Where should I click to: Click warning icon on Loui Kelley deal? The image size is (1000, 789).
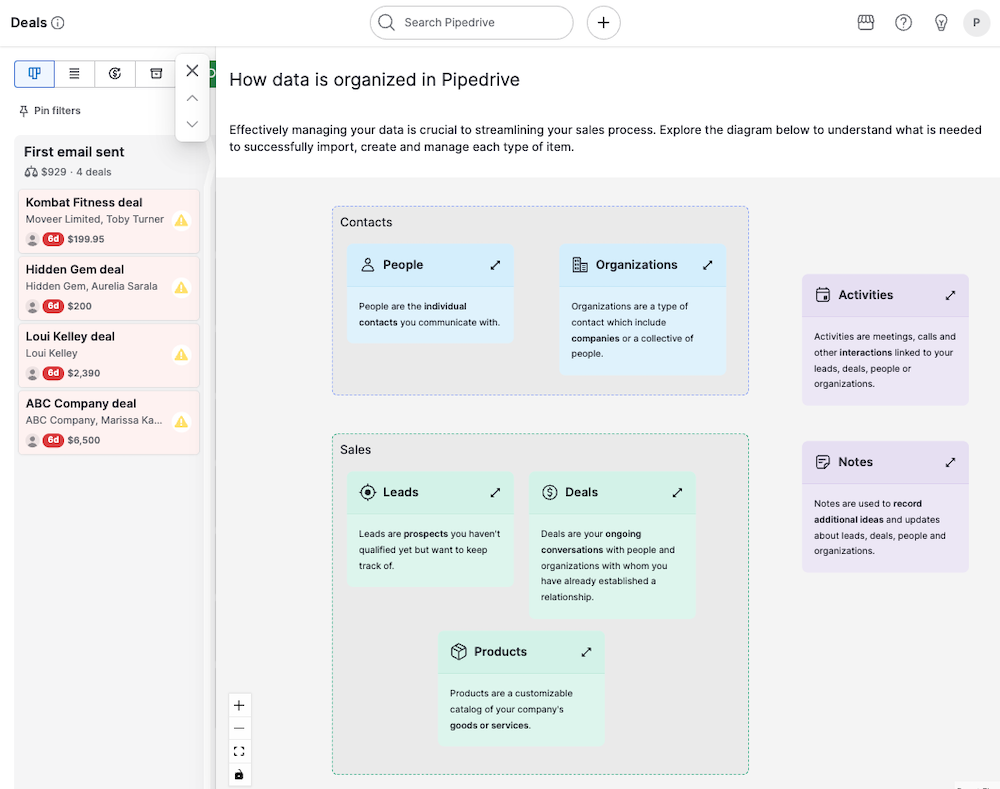point(182,354)
